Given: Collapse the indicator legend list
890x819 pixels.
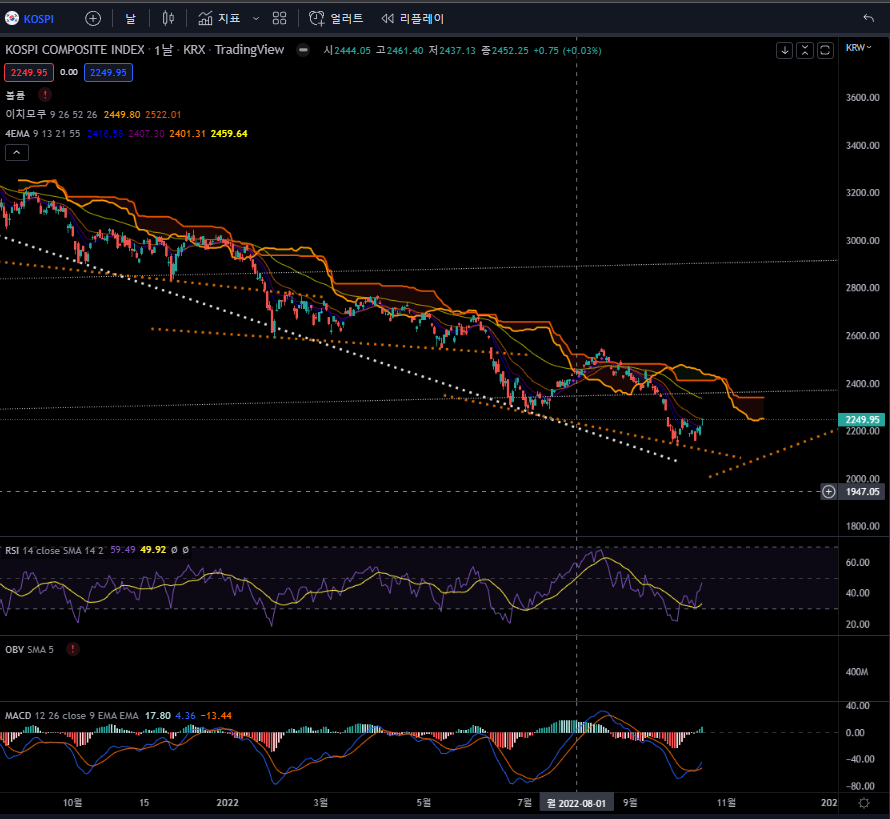Looking at the screenshot, I should (x=17, y=153).
